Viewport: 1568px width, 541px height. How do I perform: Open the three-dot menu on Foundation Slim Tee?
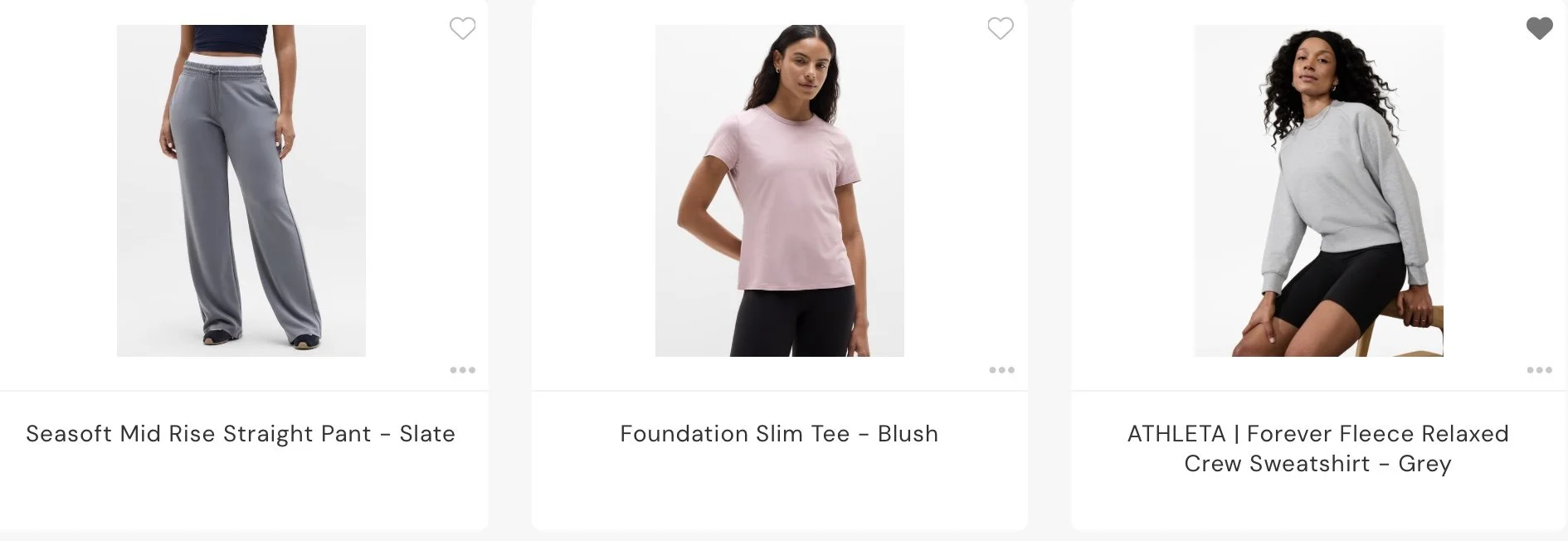(x=1001, y=370)
